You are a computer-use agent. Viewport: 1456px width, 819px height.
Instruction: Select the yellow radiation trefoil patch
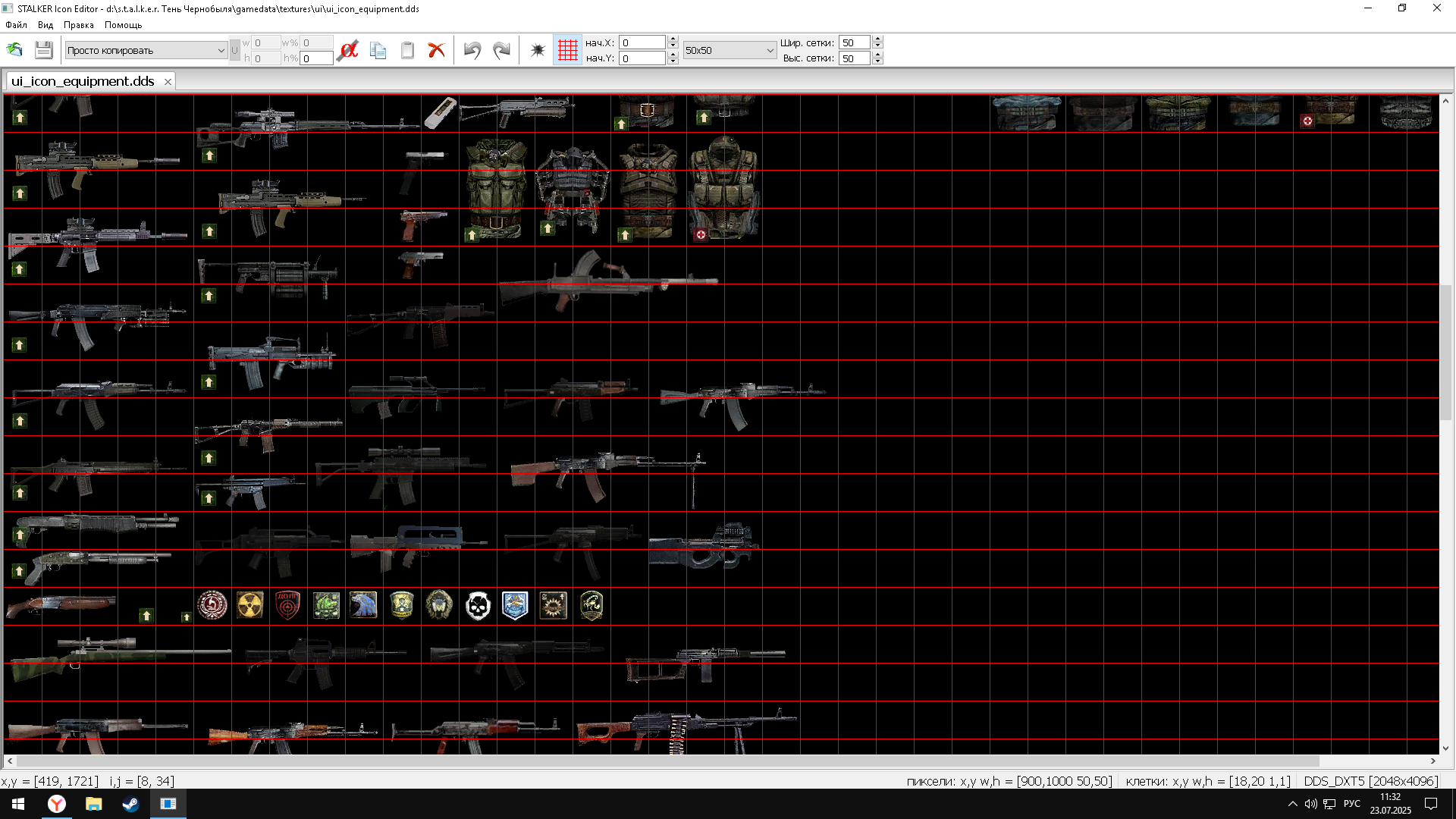[250, 605]
